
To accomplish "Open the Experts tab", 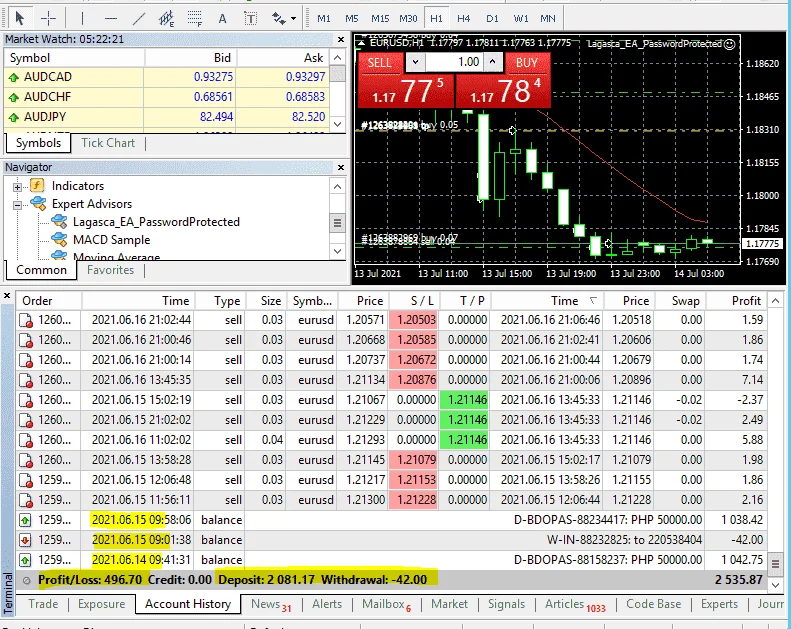I will click(x=719, y=604).
